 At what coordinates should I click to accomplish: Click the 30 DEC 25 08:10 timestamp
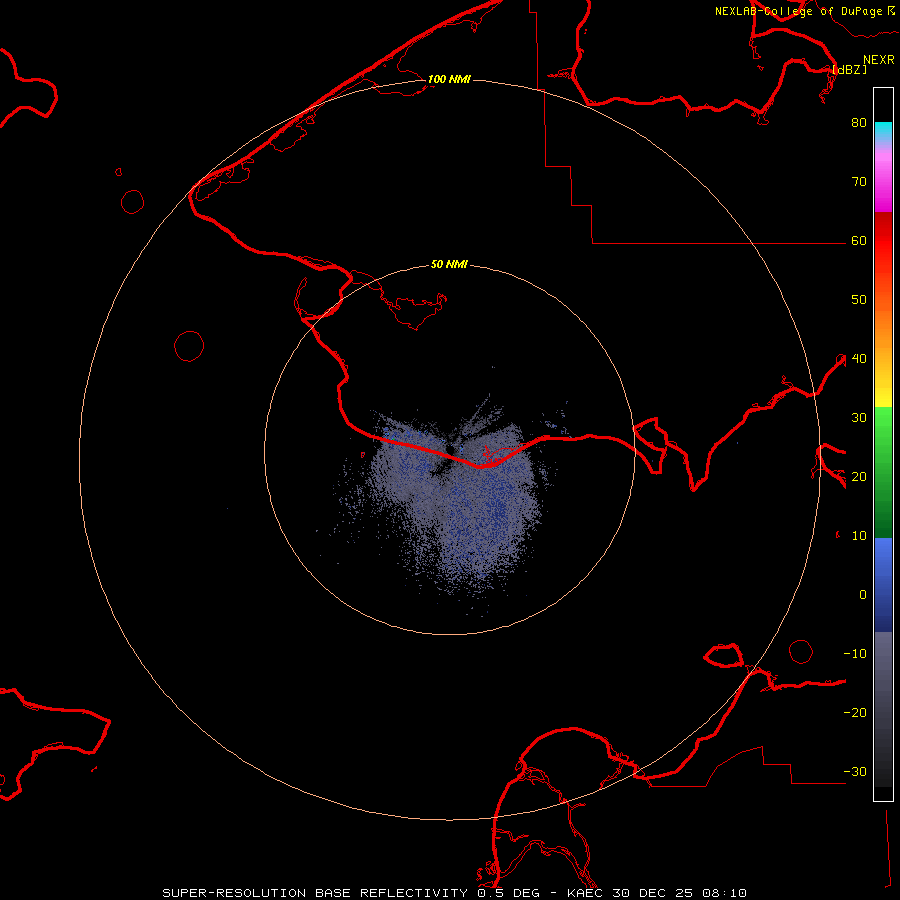(681, 893)
